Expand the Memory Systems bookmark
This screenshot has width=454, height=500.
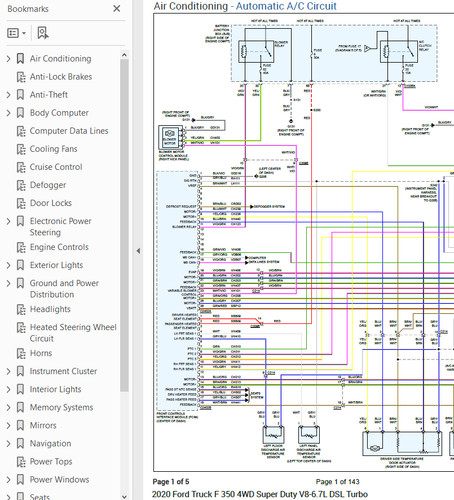9,407
